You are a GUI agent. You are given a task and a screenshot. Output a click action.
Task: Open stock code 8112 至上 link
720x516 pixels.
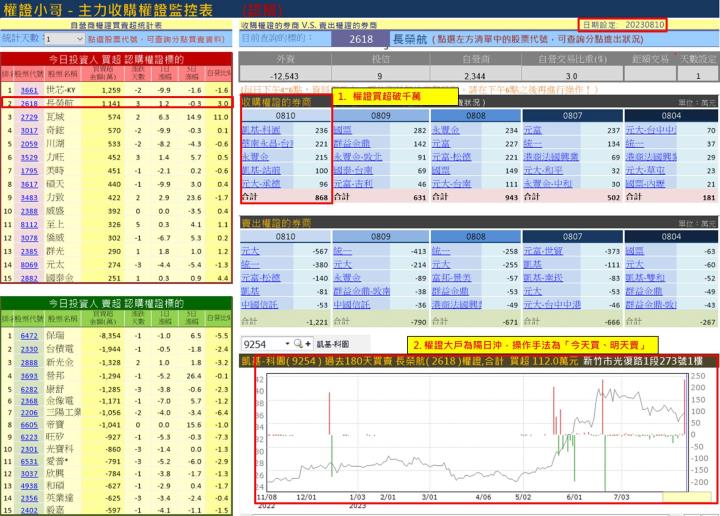click(x=29, y=224)
